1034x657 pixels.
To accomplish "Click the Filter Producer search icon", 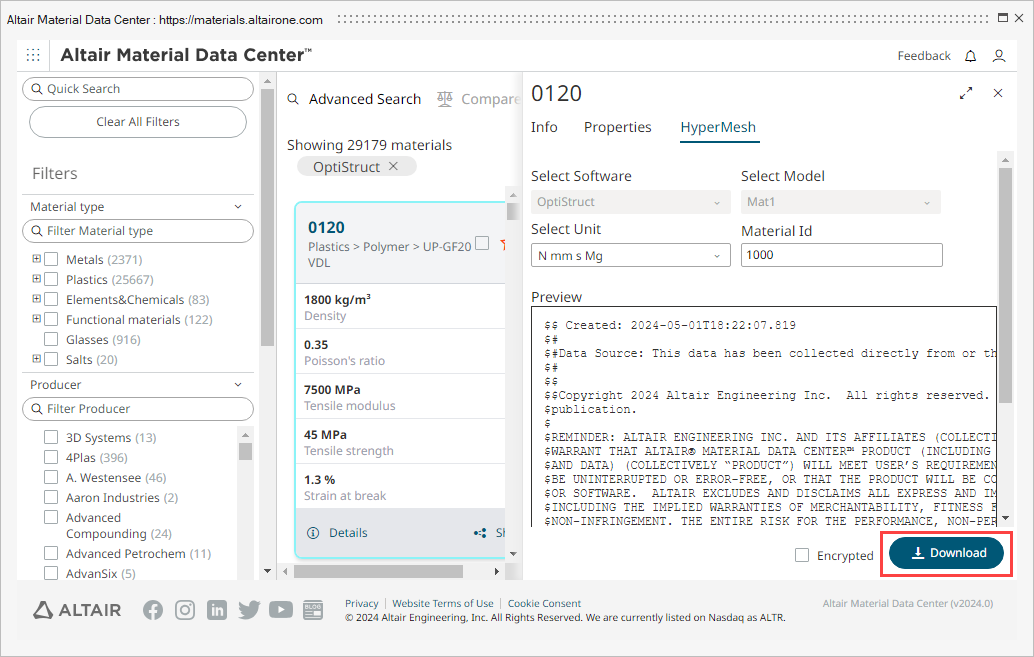I will pyautogui.click(x=37, y=409).
